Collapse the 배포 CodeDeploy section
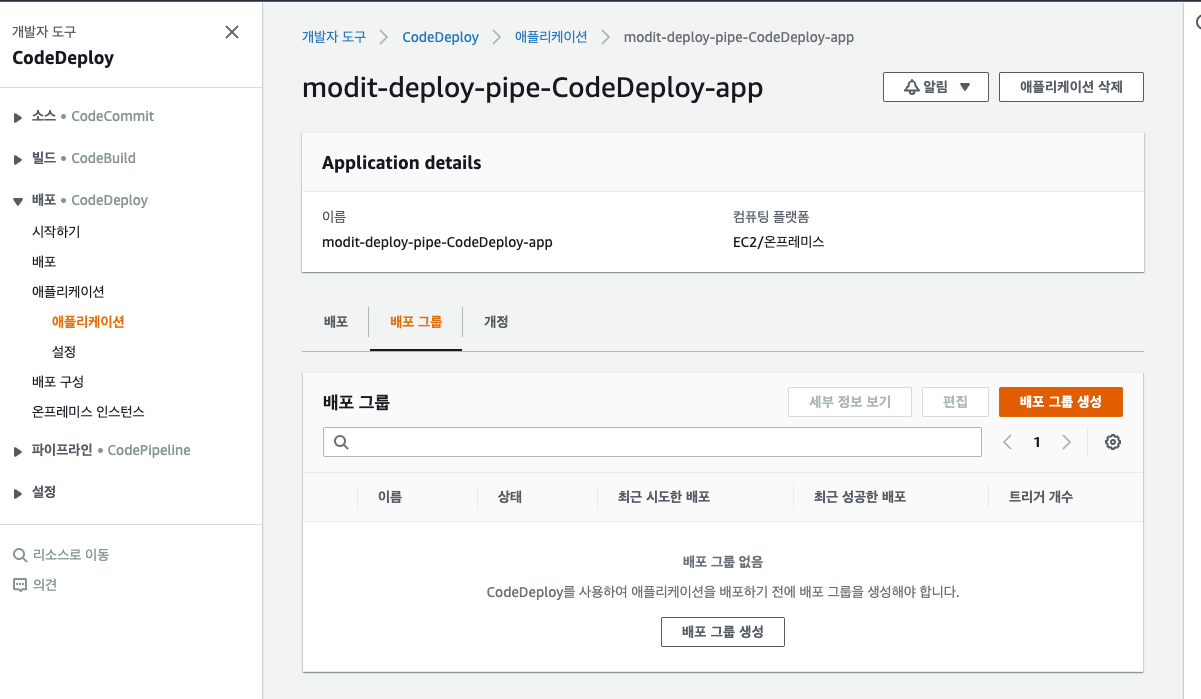 tap(18, 201)
